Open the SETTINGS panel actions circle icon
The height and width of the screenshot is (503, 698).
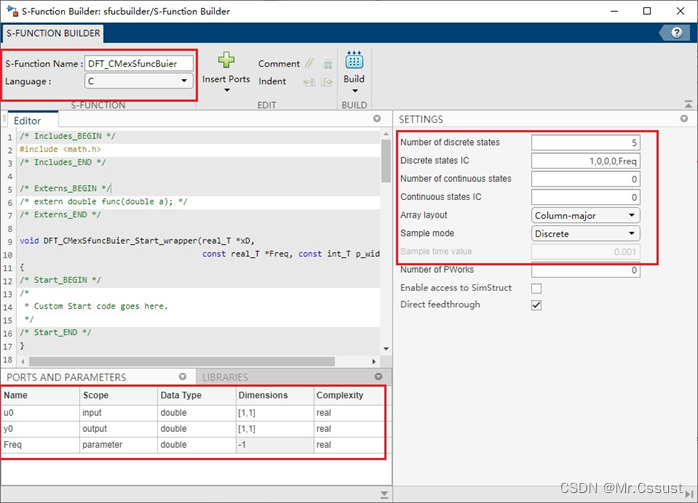684,118
